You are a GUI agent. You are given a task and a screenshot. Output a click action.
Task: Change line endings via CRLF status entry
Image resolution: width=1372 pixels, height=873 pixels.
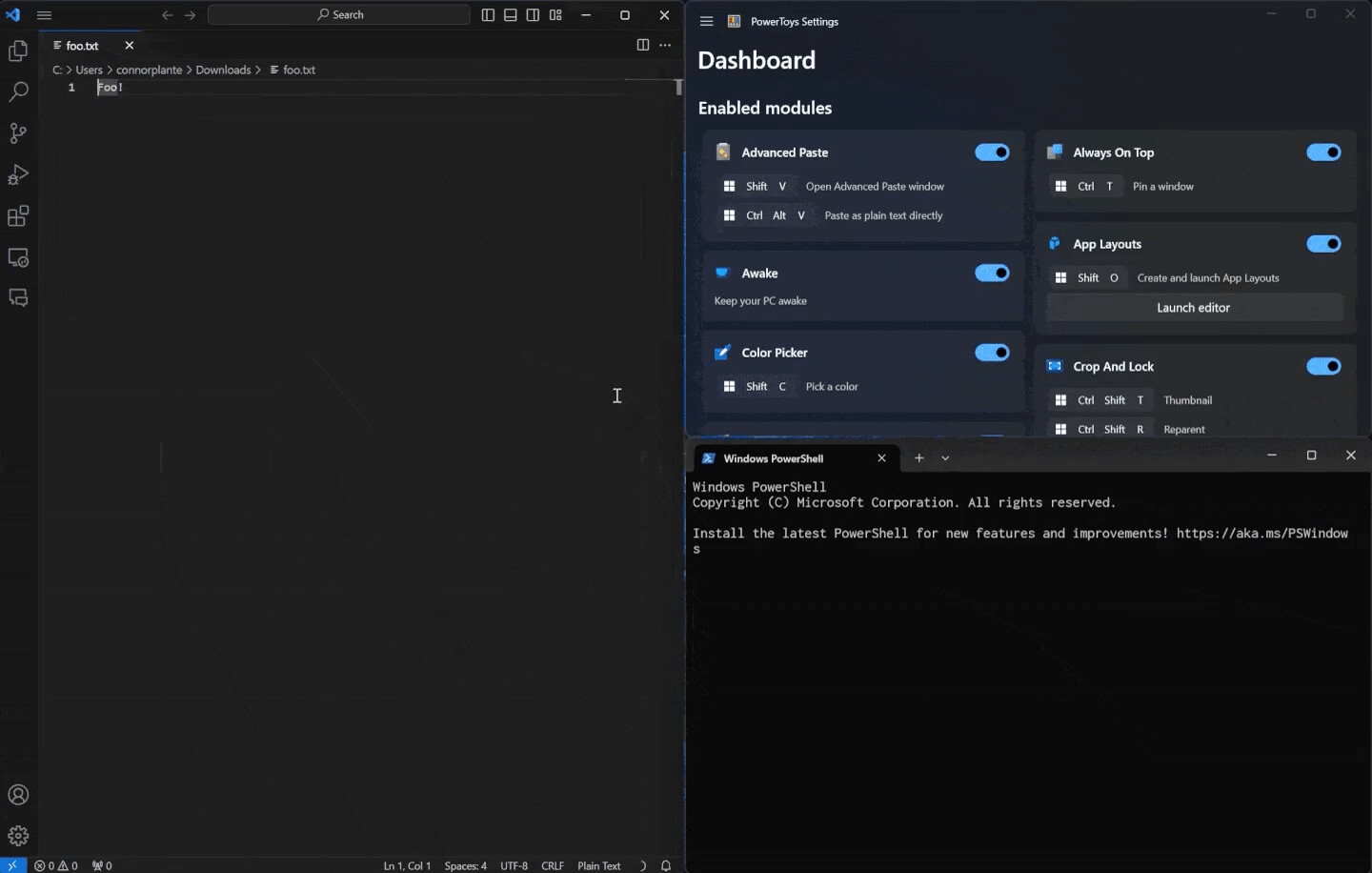pyautogui.click(x=553, y=865)
